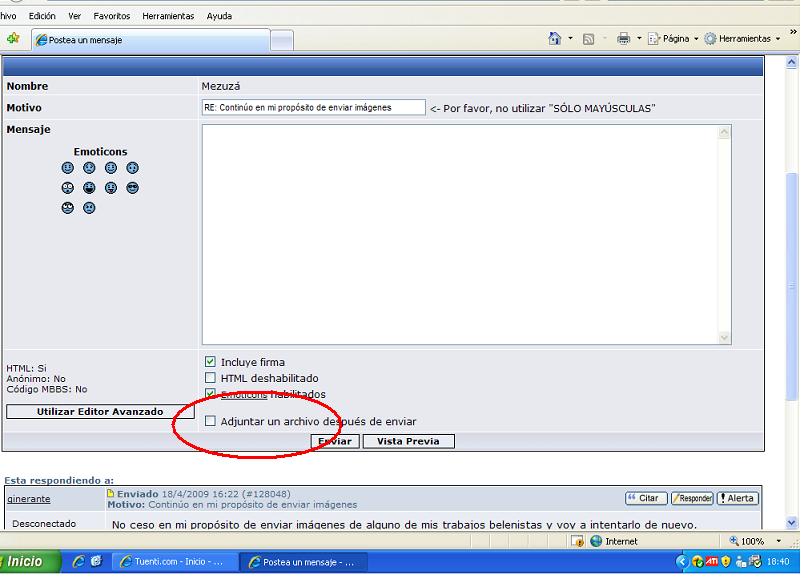Click the ATI tray icon
The width and height of the screenshot is (804, 577).
712,562
